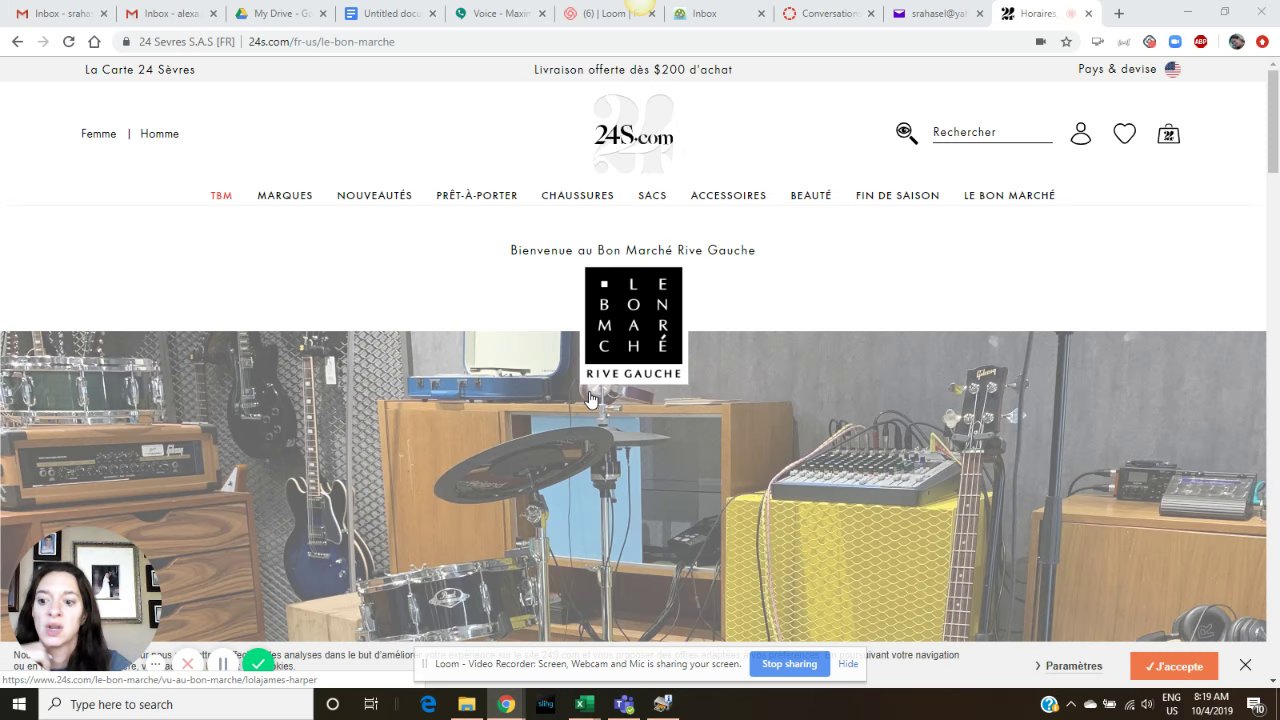Image resolution: width=1280 pixels, height=720 pixels.
Task: Open a new browser tab
Action: [1119, 14]
